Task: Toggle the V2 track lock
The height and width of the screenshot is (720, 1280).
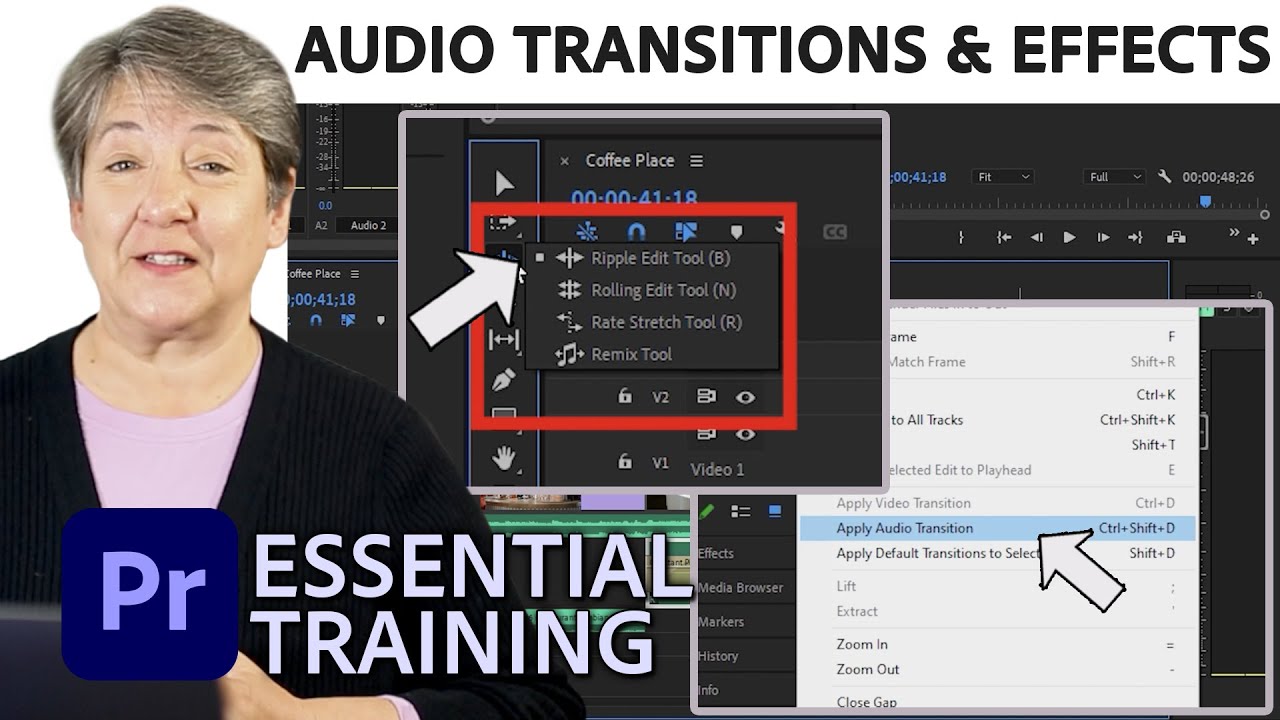Action: [625, 396]
